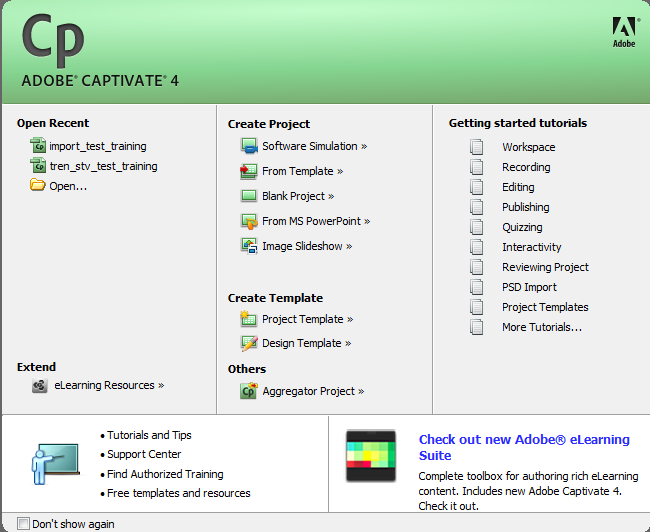Start a Software Simulation project

tap(314, 146)
